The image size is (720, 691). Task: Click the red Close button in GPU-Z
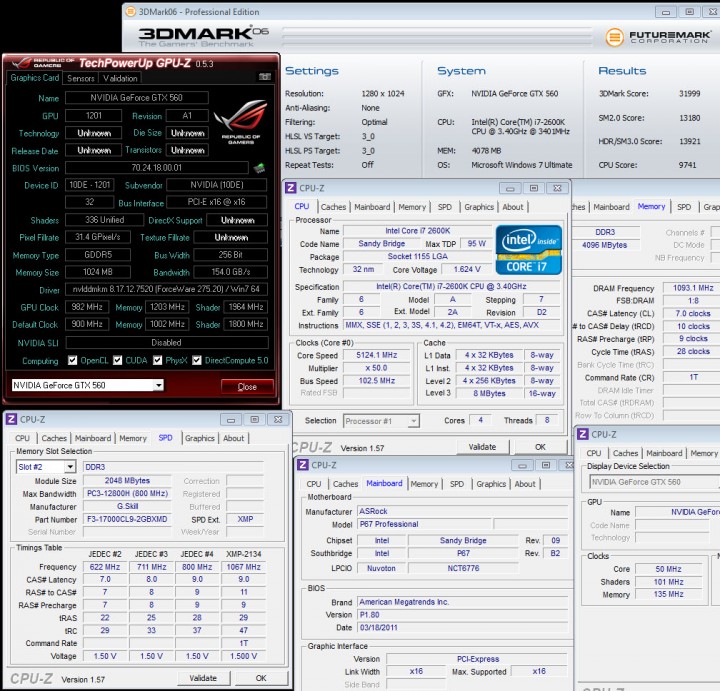point(247,387)
